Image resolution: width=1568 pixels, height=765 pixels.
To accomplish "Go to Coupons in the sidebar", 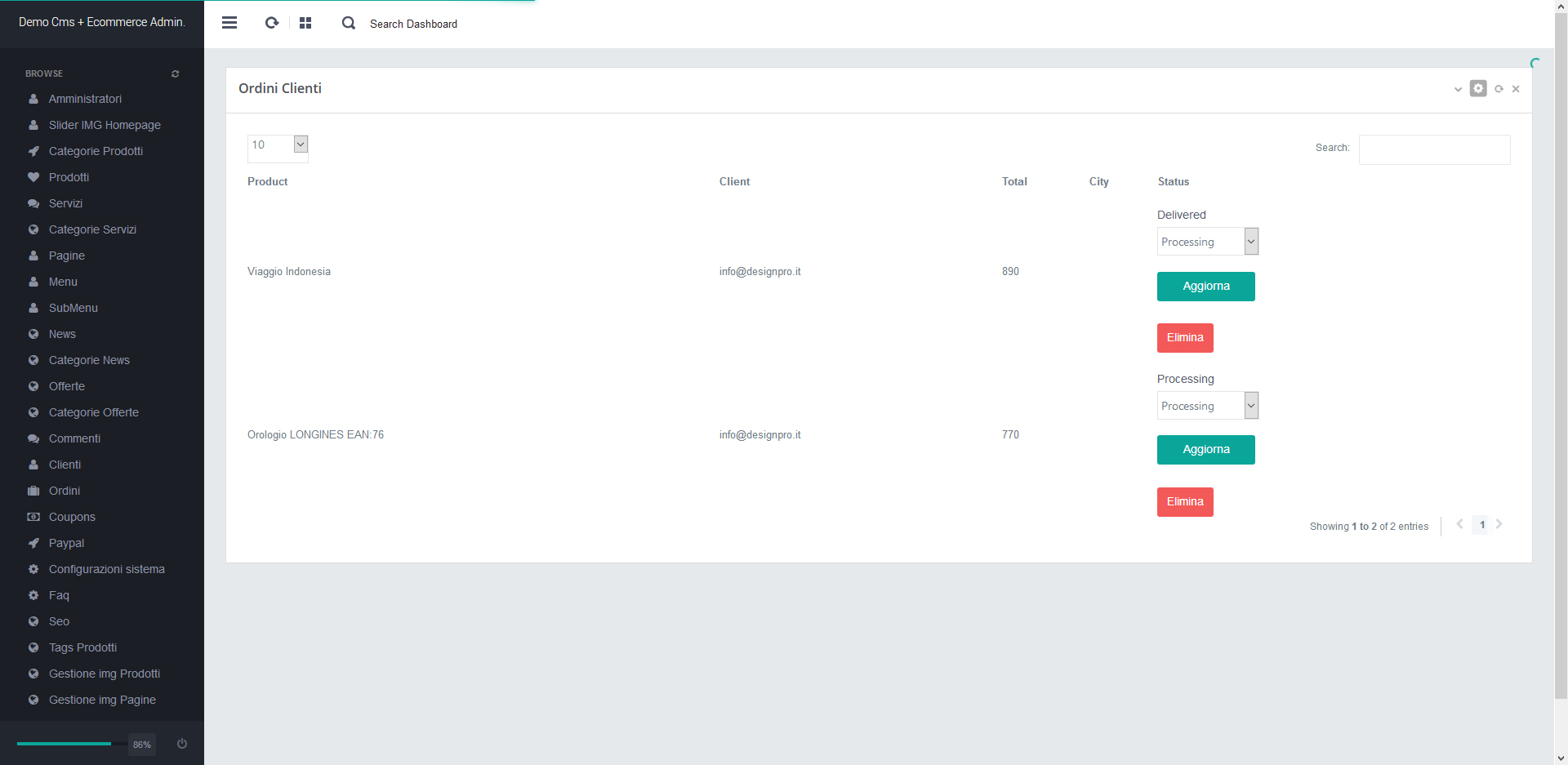I will 72,517.
